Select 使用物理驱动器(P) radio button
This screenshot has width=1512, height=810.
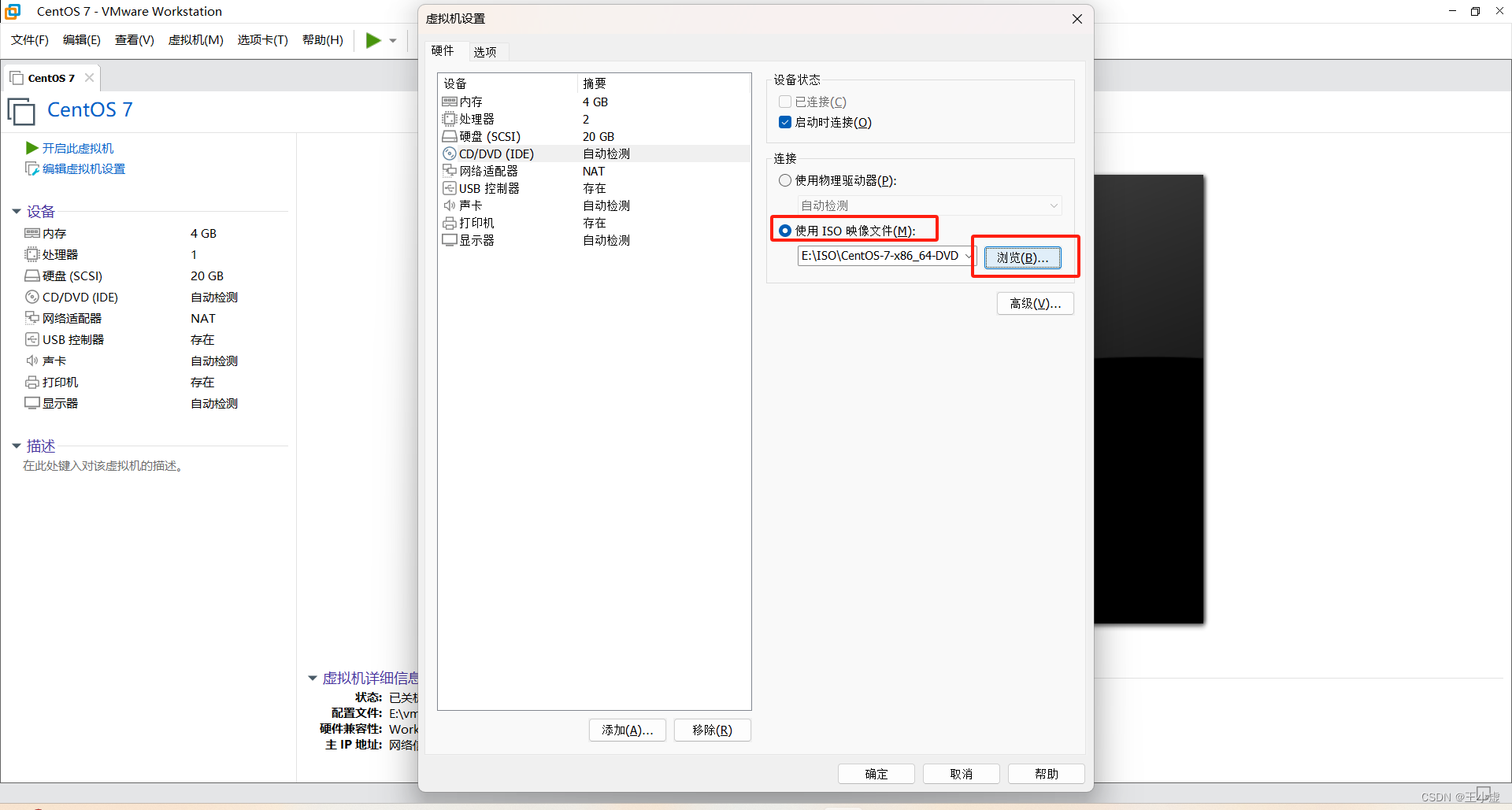pos(785,180)
